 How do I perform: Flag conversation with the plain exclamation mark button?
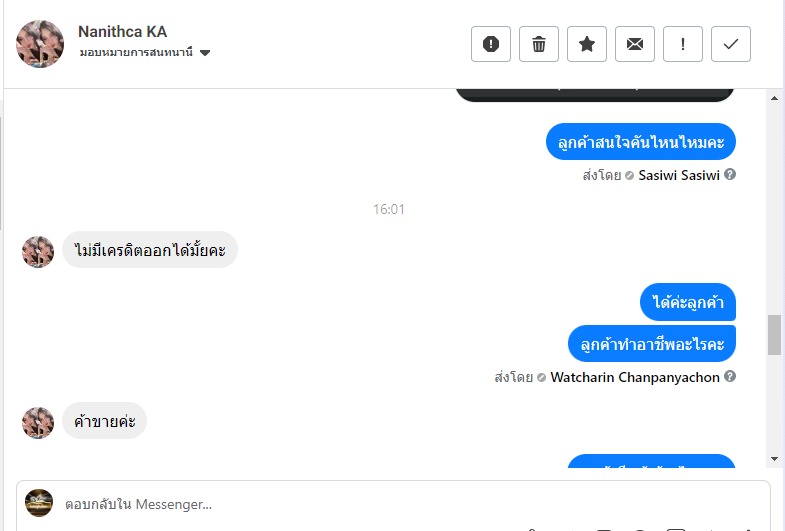tap(683, 44)
